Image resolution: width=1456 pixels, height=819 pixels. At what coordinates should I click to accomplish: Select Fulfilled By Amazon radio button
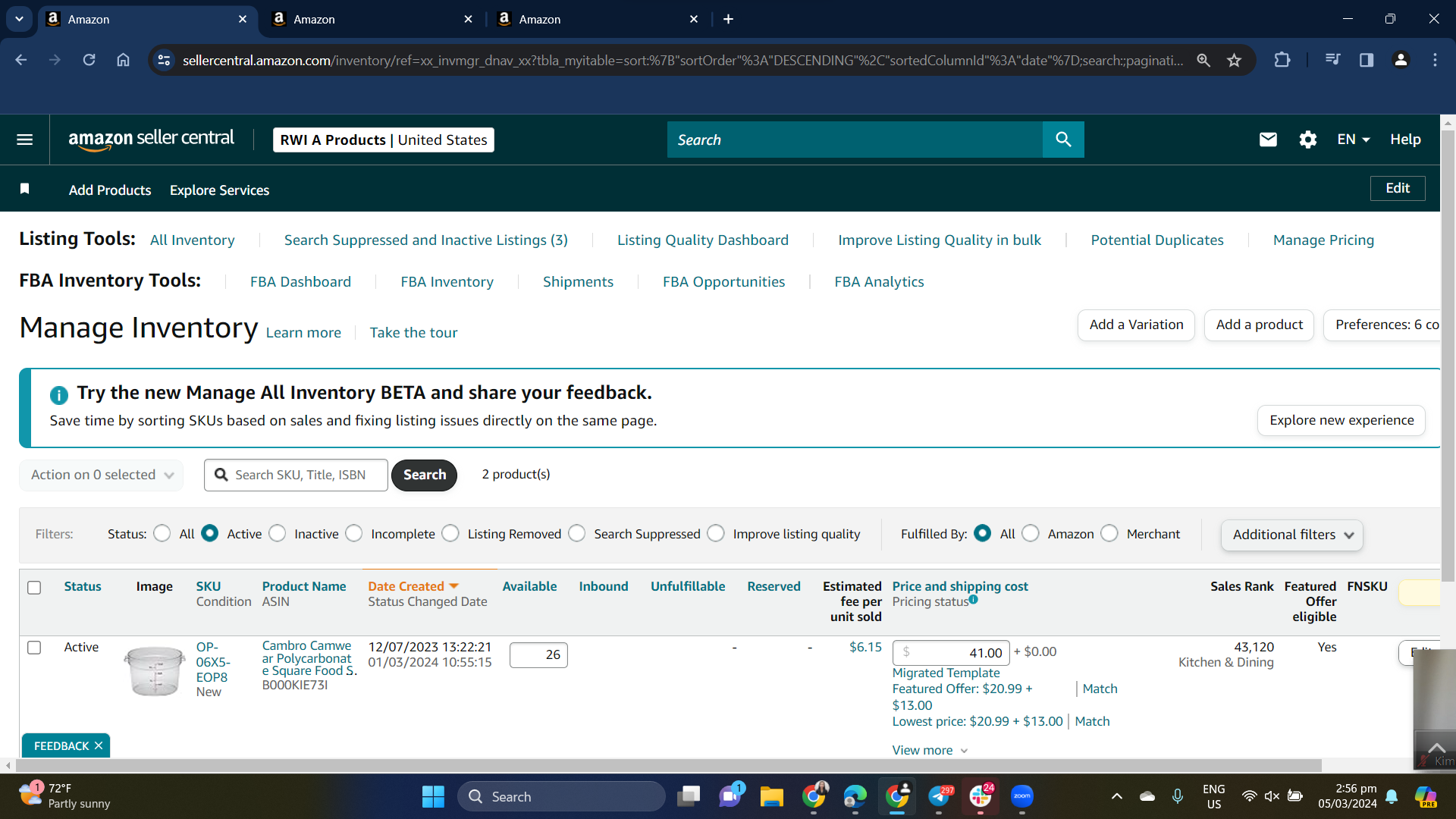1031,534
